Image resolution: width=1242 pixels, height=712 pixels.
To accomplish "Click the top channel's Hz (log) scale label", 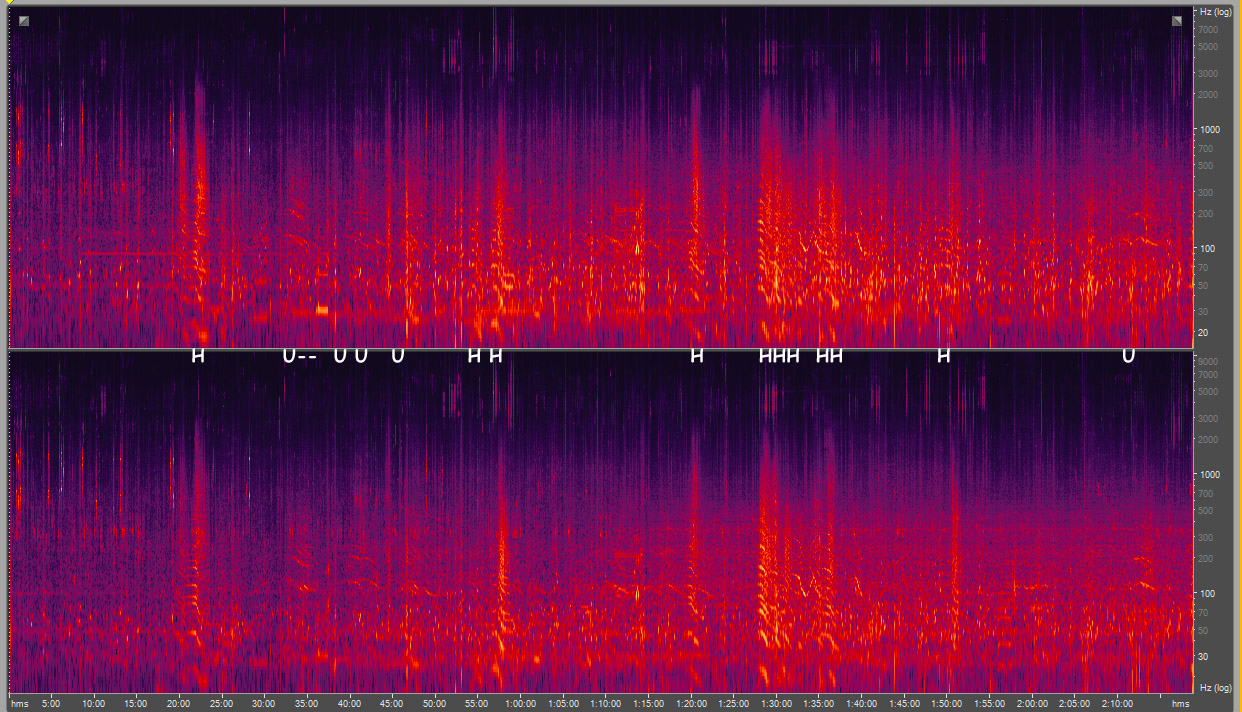I will tap(1216, 12).
